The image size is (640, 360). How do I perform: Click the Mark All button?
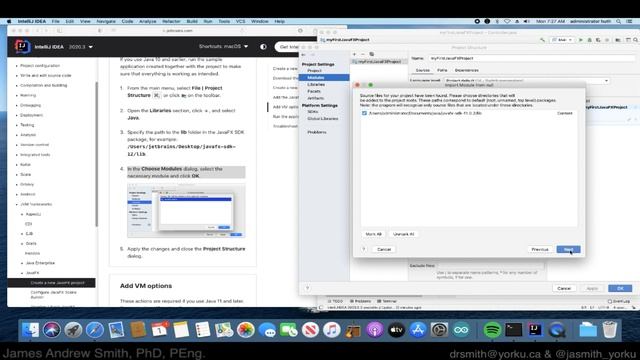click(373, 234)
